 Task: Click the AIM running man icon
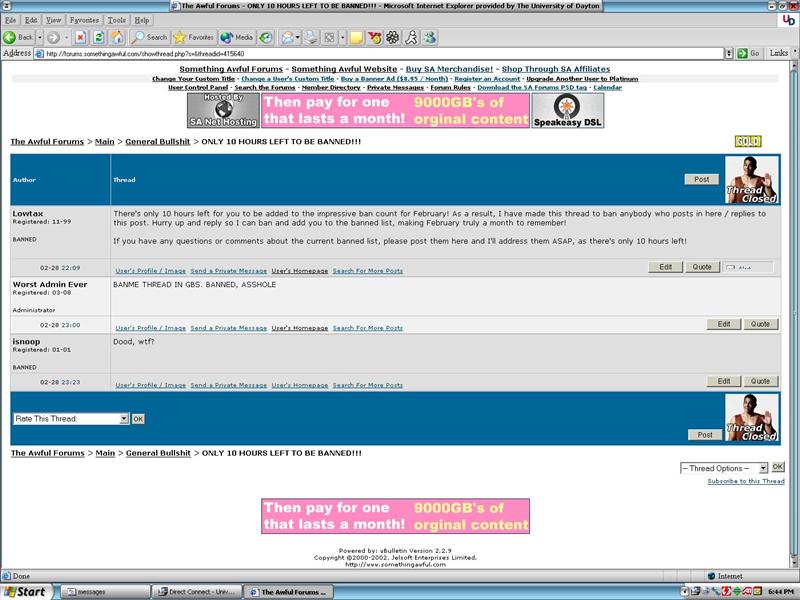click(411, 37)
